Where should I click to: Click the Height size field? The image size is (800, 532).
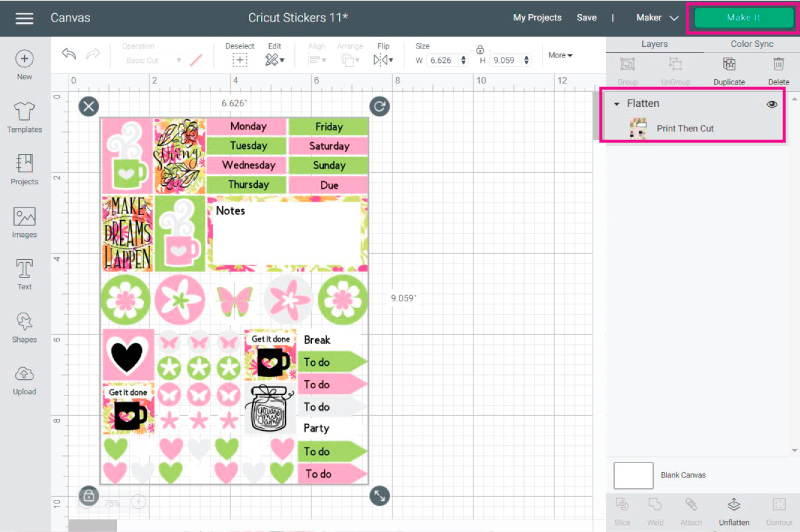pyautogui.click(x=506, y=60)
